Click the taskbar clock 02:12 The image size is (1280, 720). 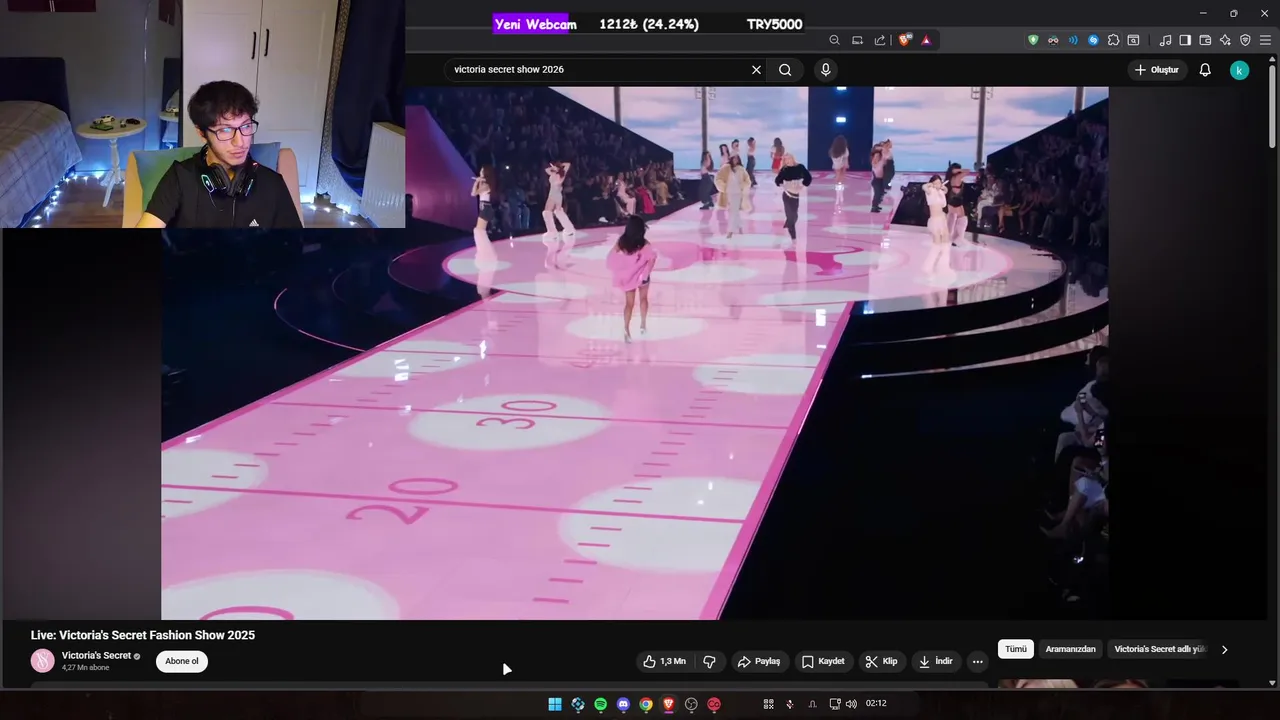click(x=876, y=704)
